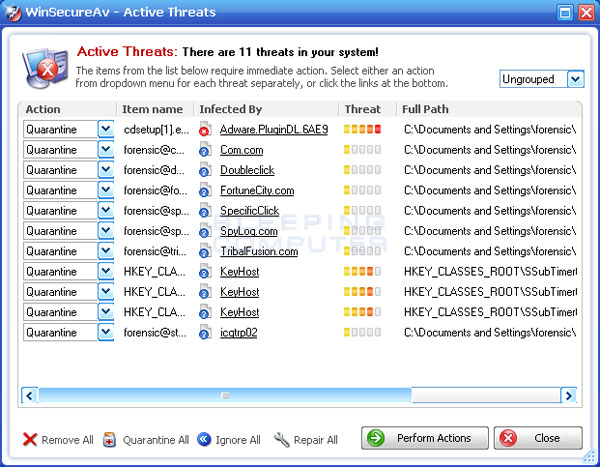Sort by the Action column header

(67, 109)
